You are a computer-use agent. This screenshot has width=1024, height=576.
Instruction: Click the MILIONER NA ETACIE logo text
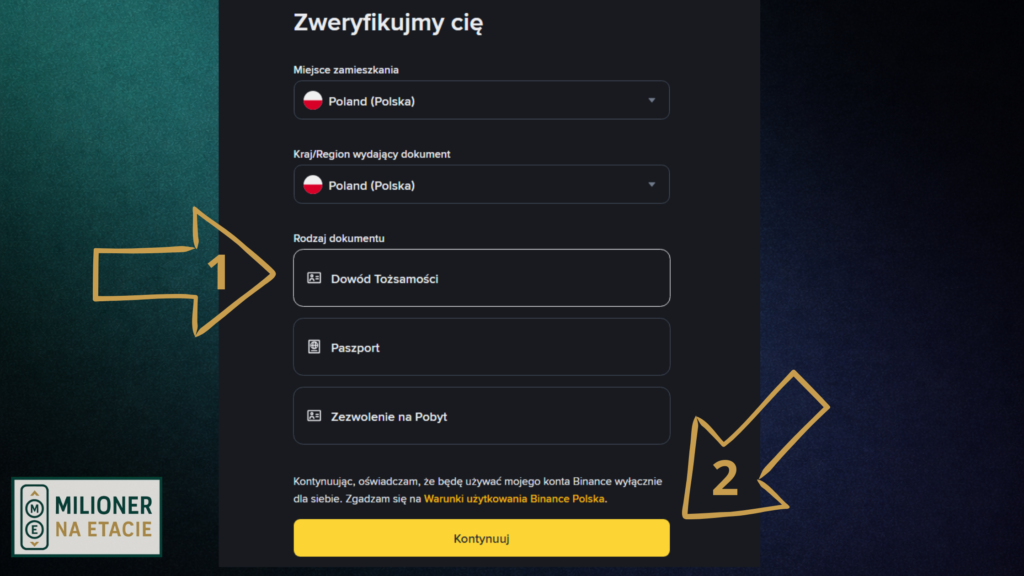104,516
